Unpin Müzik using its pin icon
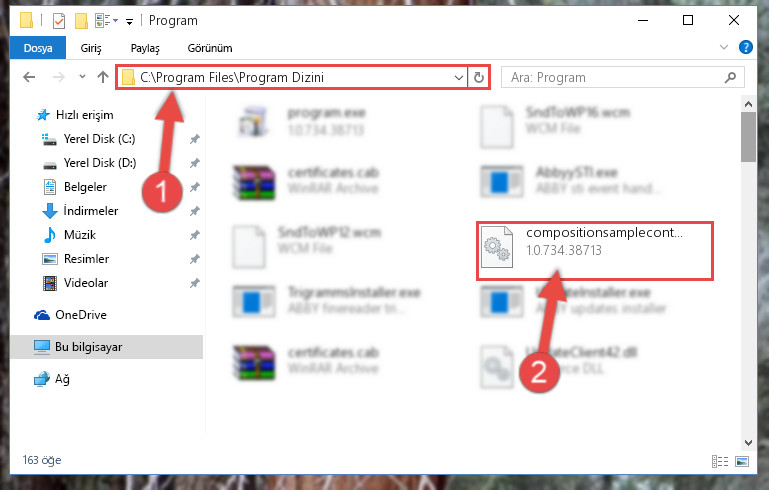Screen dimensions: 769x490 (195, 235)
